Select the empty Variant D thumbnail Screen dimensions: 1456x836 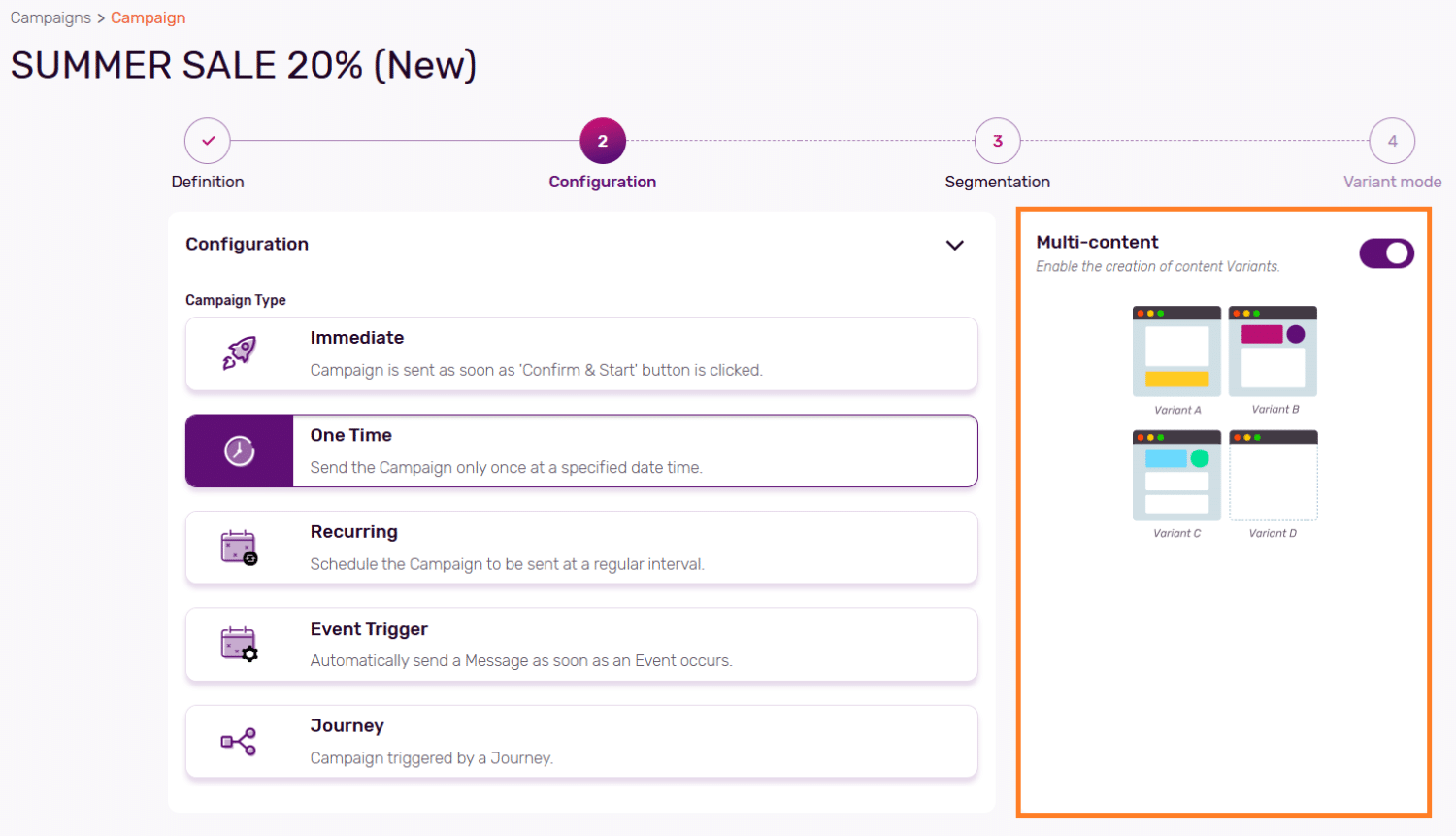[x=1273, y=477]
